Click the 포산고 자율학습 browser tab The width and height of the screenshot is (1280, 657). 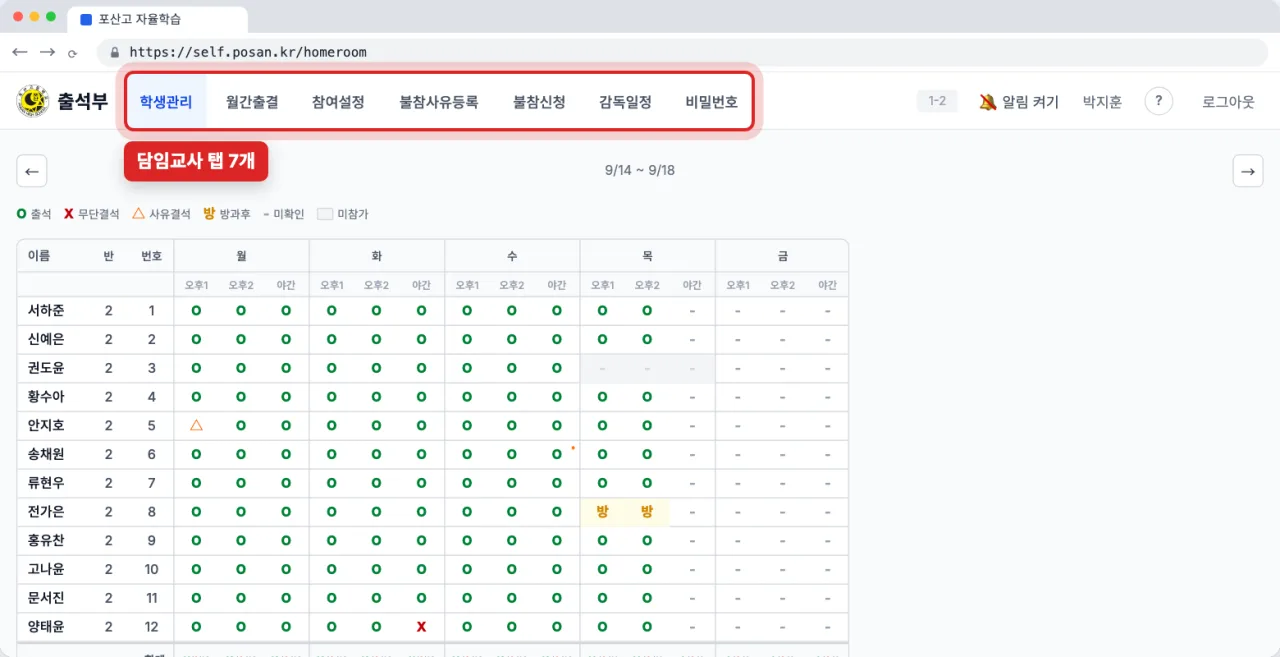[x=158, y=19]
